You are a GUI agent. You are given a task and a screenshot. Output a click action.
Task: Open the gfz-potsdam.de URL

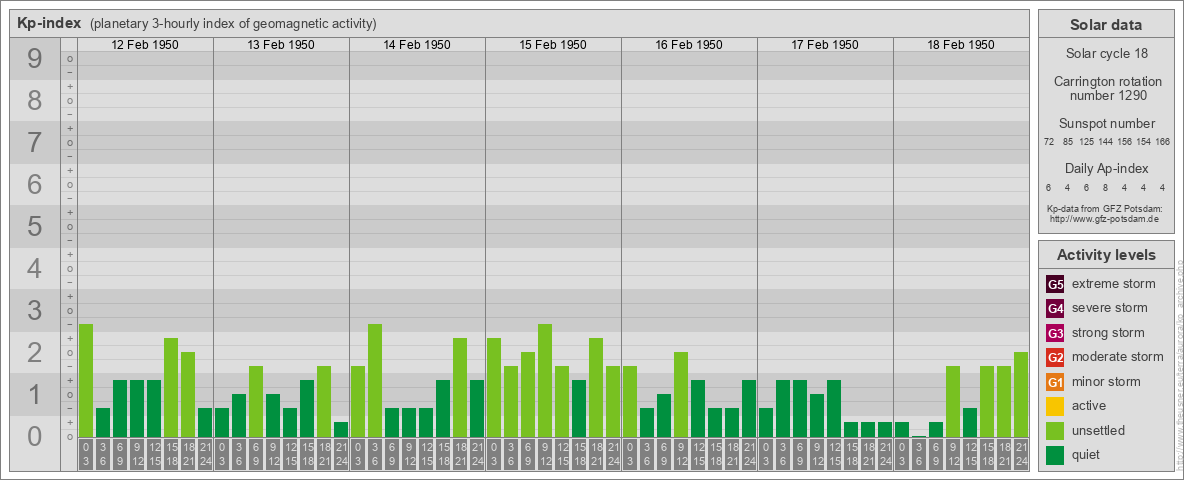pyautogui.click(x=1106, y=218)
